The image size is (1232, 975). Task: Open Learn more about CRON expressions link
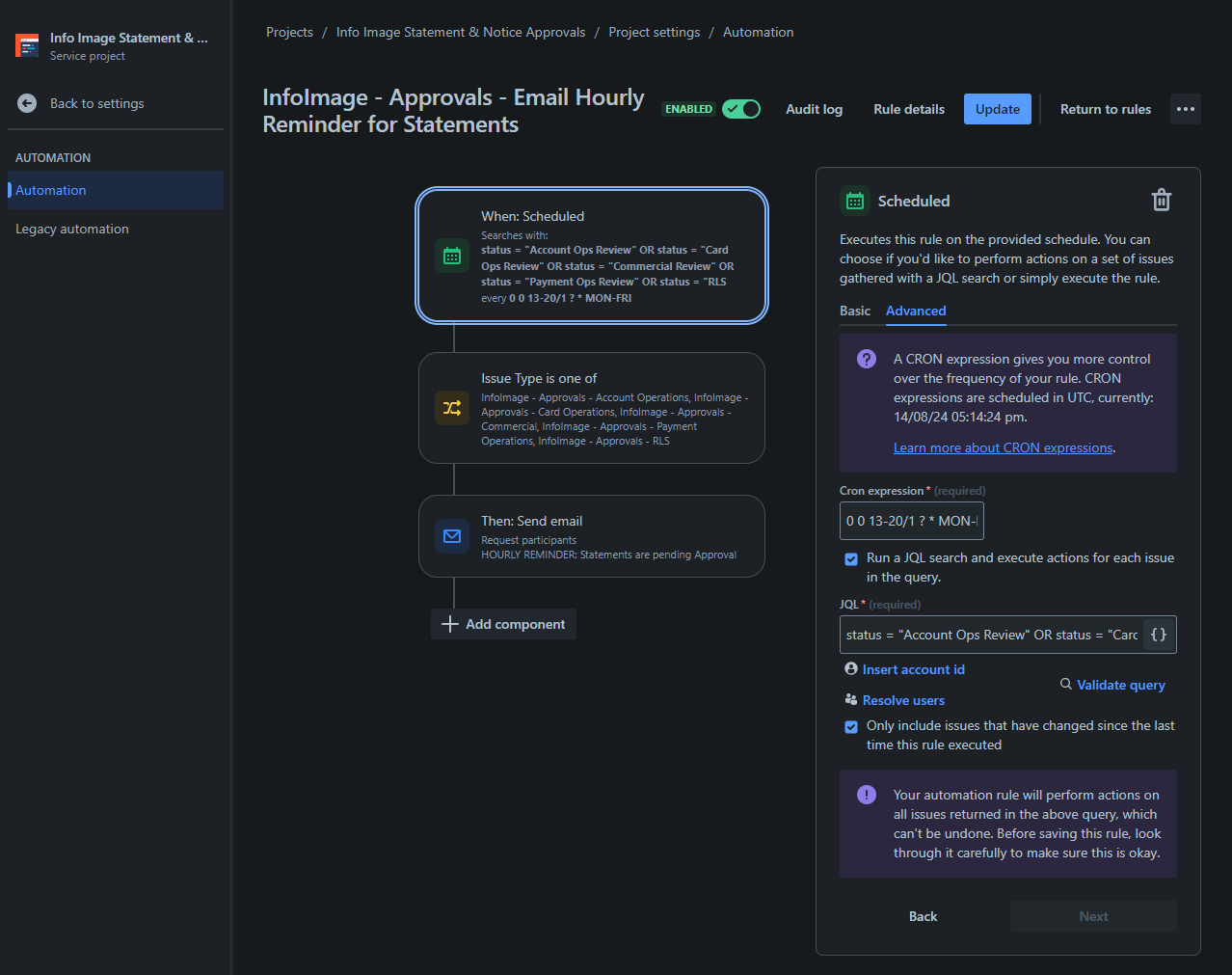click(x=1004, y=447)
